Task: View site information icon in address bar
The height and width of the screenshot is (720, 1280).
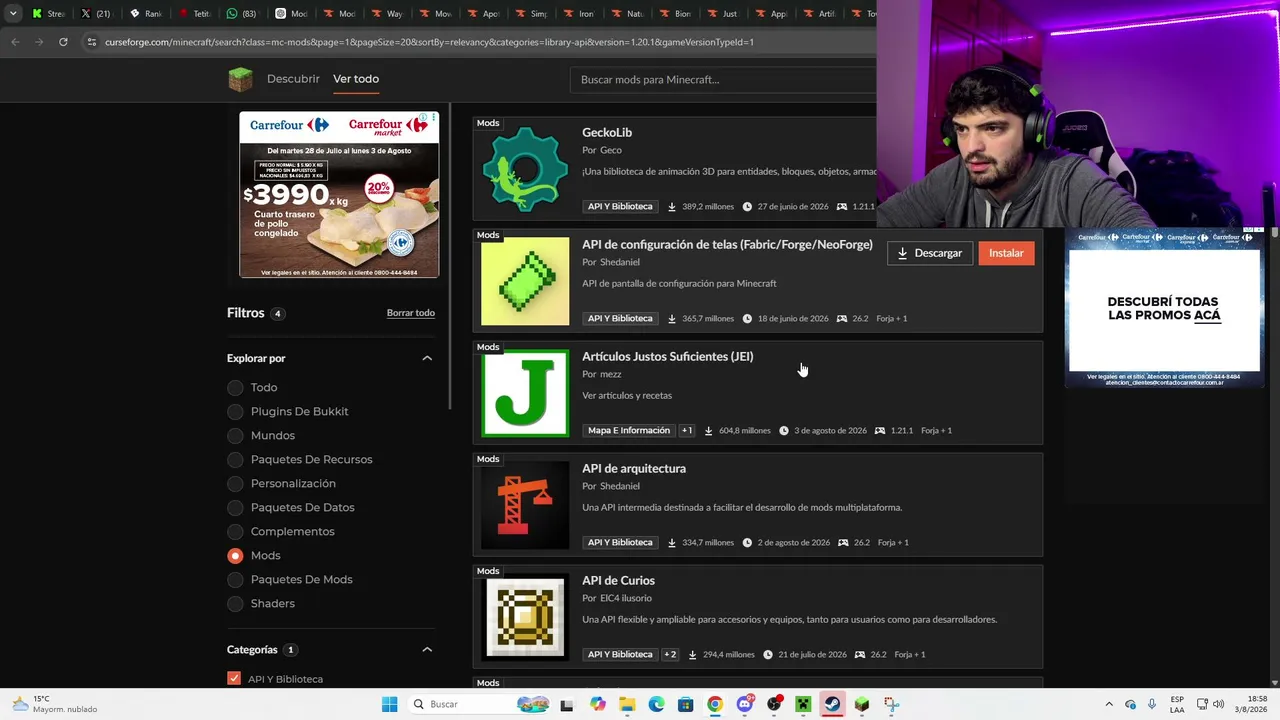Action: click(91, 42)
